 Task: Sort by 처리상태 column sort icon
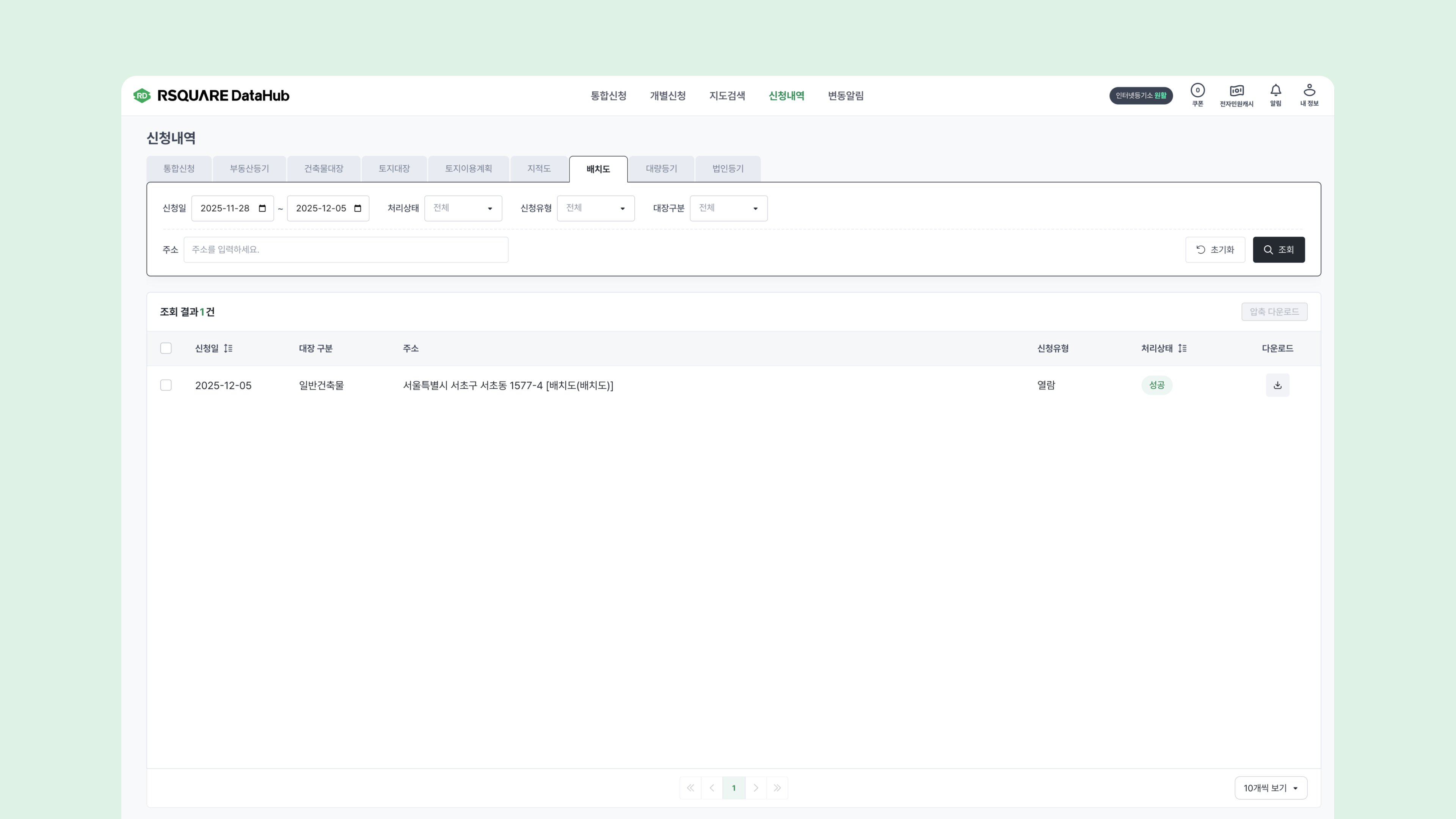1182,348
